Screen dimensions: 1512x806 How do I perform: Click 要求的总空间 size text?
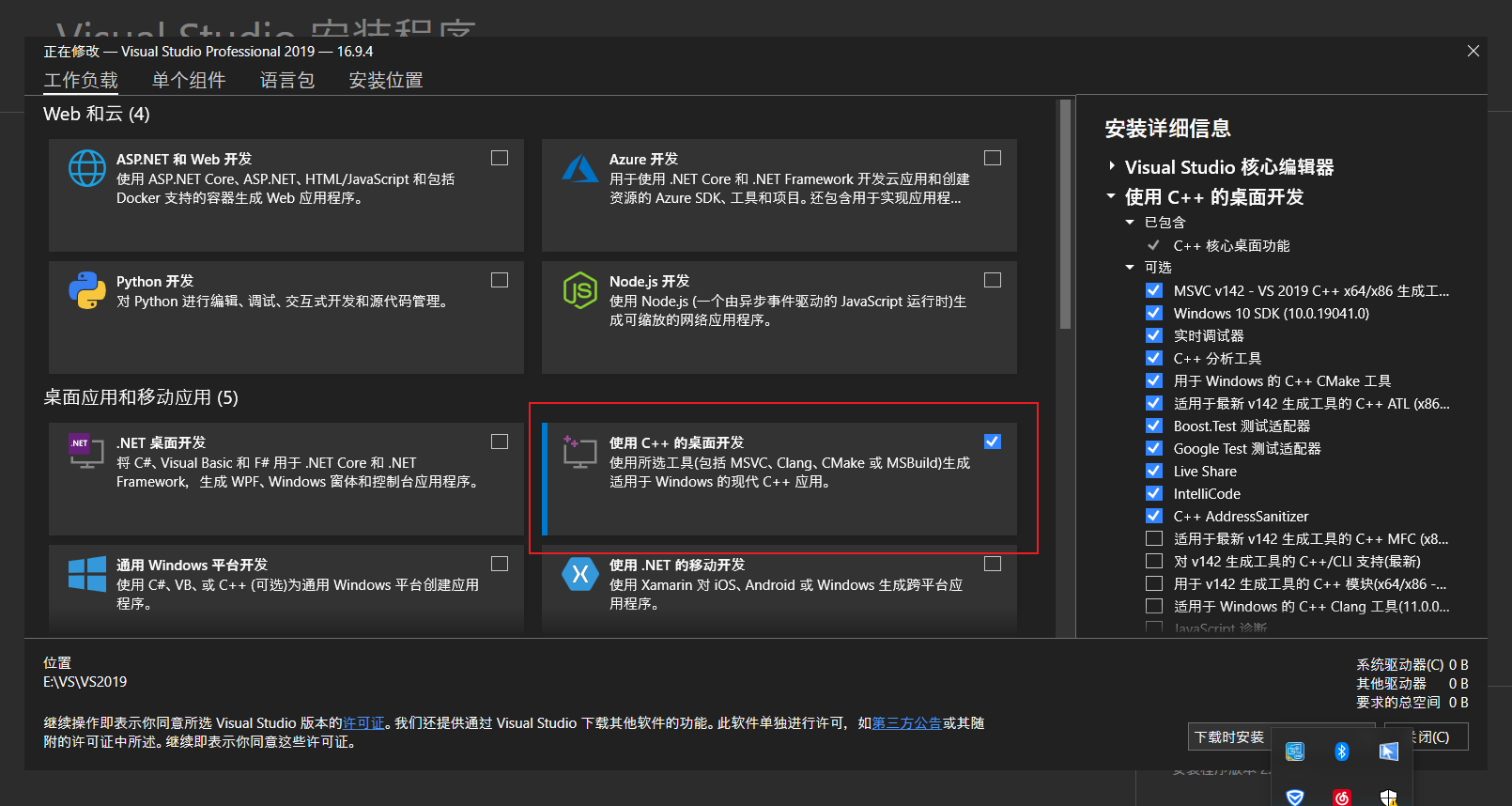coord(1412,703)
